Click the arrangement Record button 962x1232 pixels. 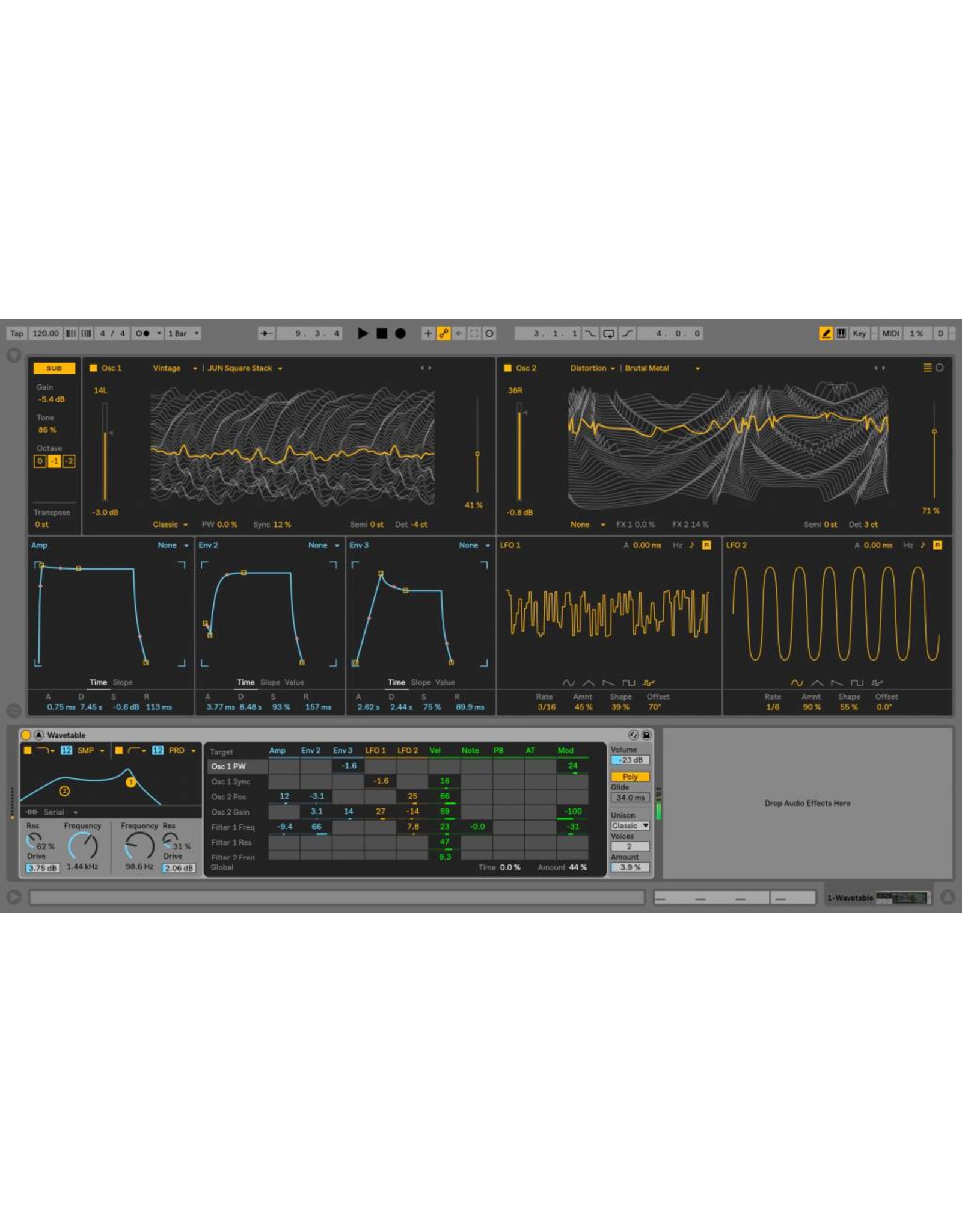pyautogui.click(x=400, y=333)
